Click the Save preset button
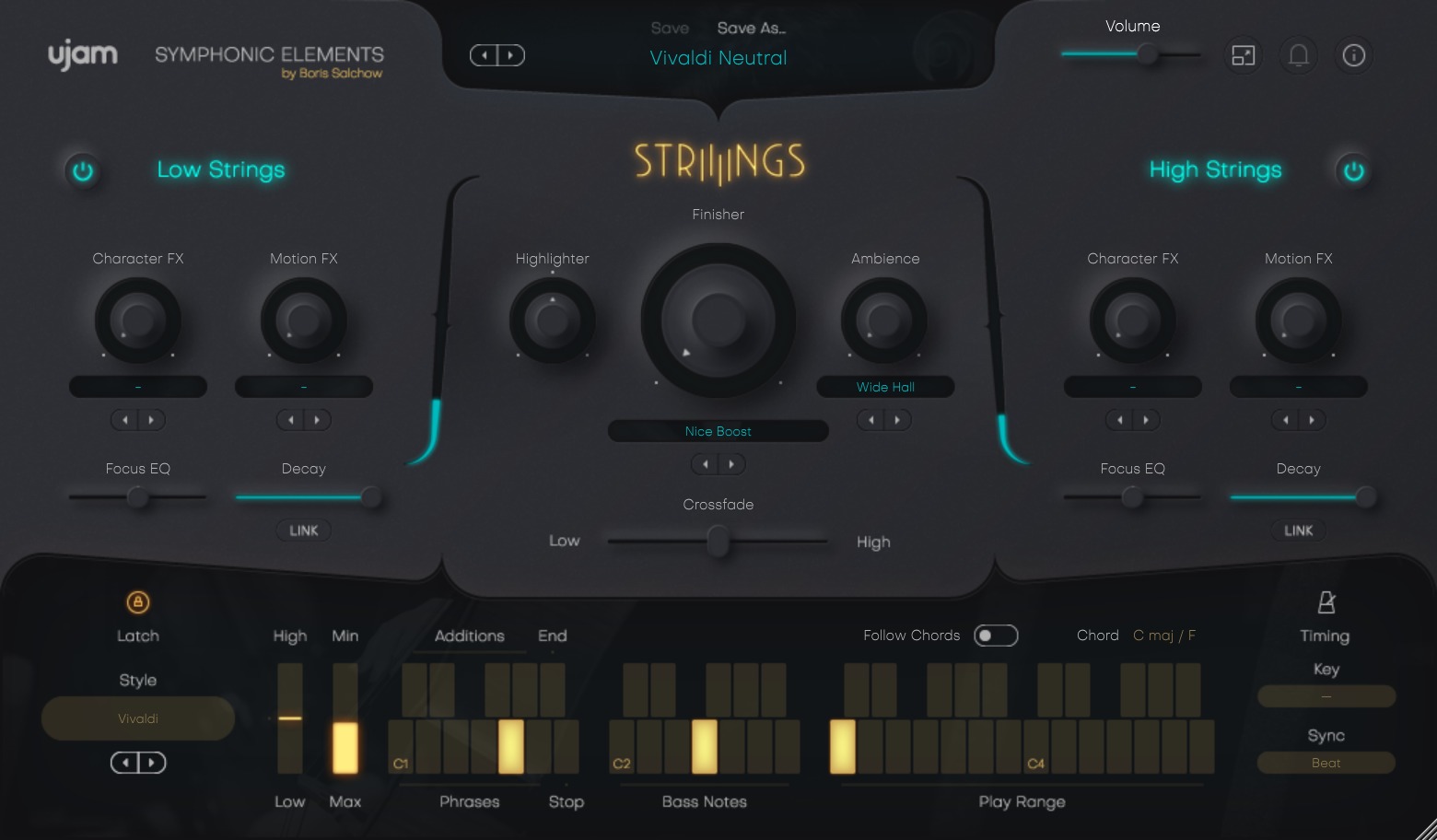Image resolution: width=1437 pixels, height=840 pixels. (x=670, y=29)
